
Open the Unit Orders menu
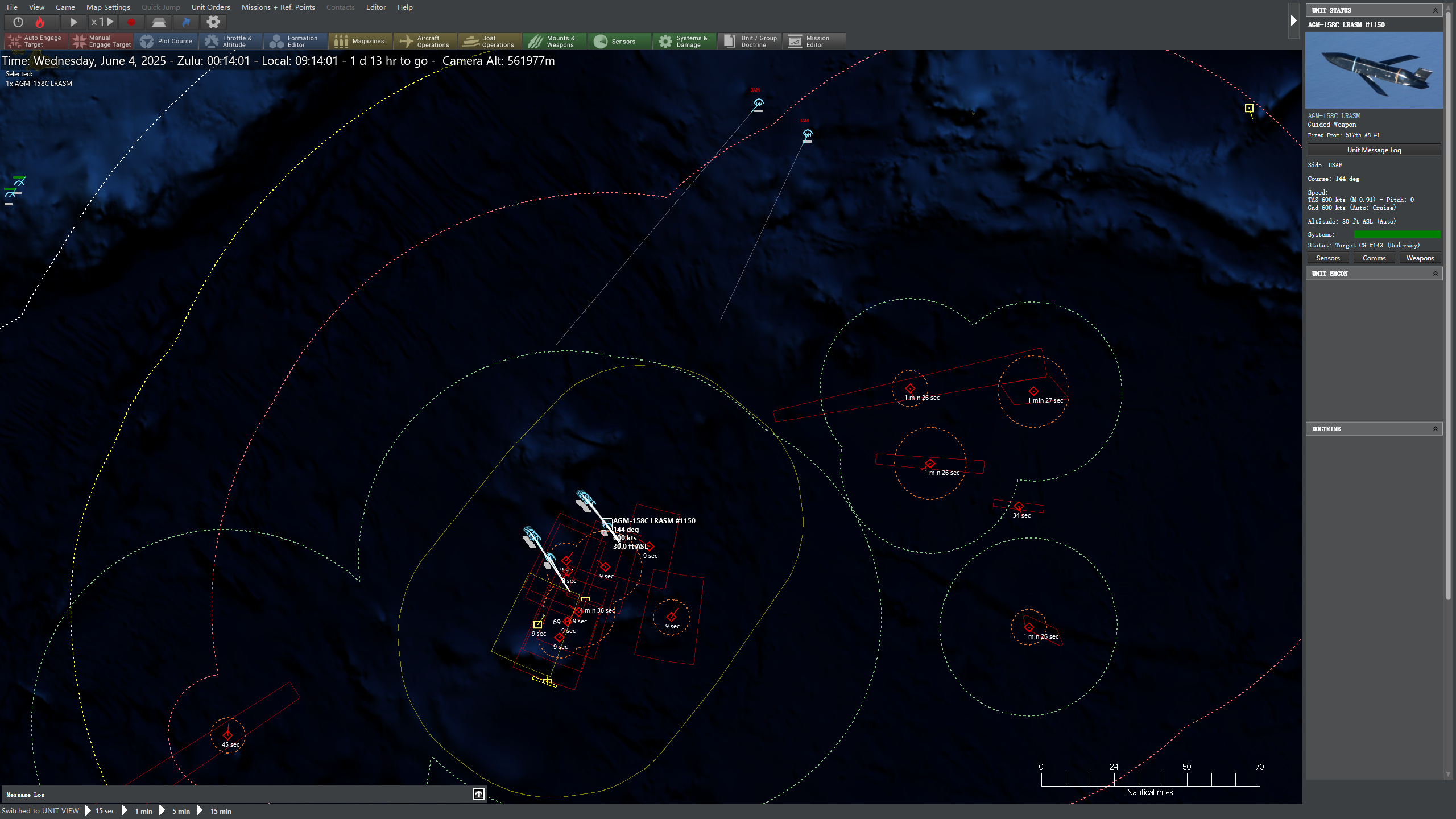[210, 7]
